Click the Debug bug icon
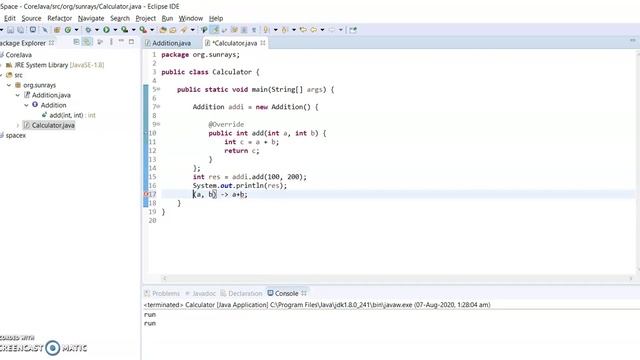This screenshot has height=360, width=640. 87,30
